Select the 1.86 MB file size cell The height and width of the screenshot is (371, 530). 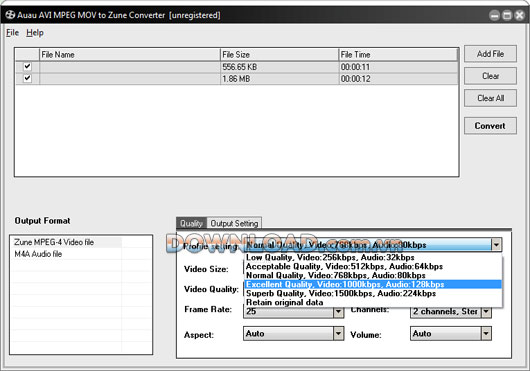(279, 79)
